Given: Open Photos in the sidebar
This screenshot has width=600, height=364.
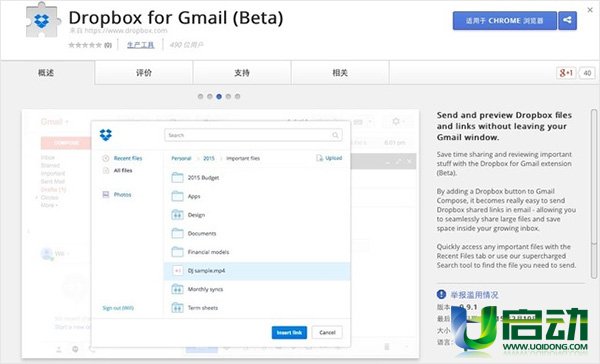Looking at the screenshot, I should click(122, 194).
